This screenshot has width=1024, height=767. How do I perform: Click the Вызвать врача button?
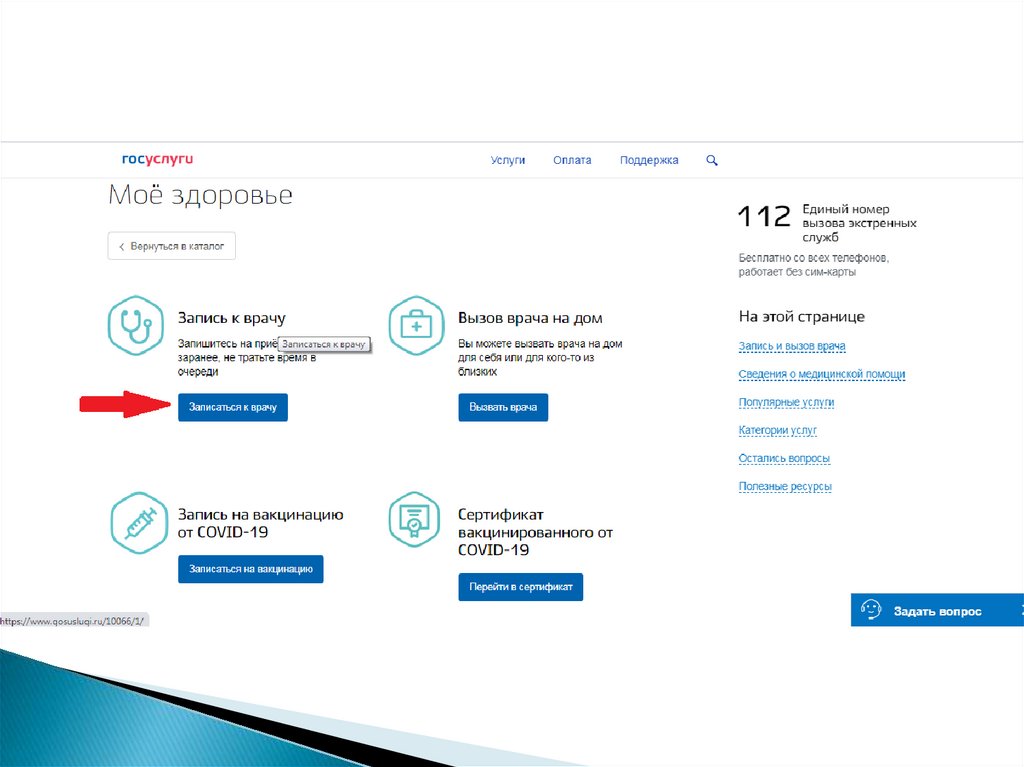click(x=503, y=407)
